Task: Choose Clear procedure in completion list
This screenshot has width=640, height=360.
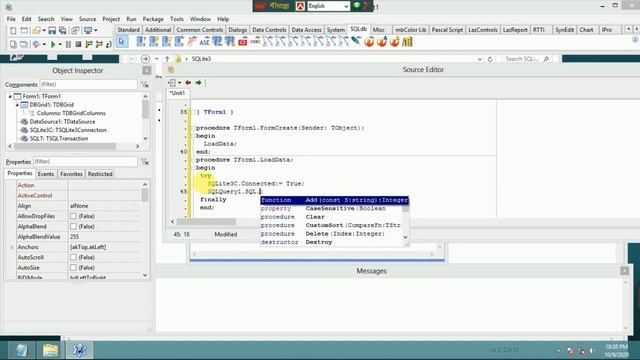Action: click(x=331, y=217)
